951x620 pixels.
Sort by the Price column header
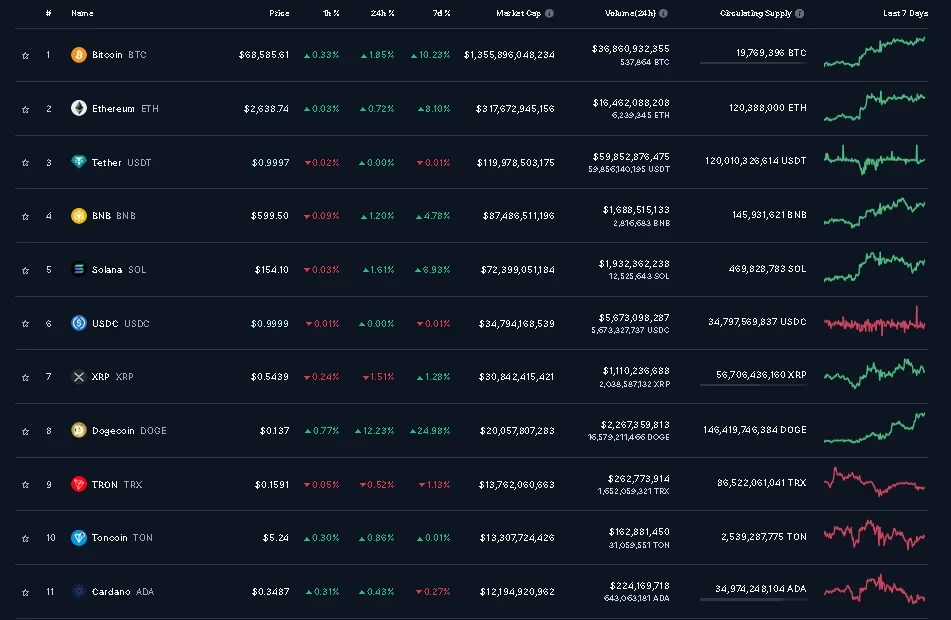pyautogui.click(x=279, y=14)
